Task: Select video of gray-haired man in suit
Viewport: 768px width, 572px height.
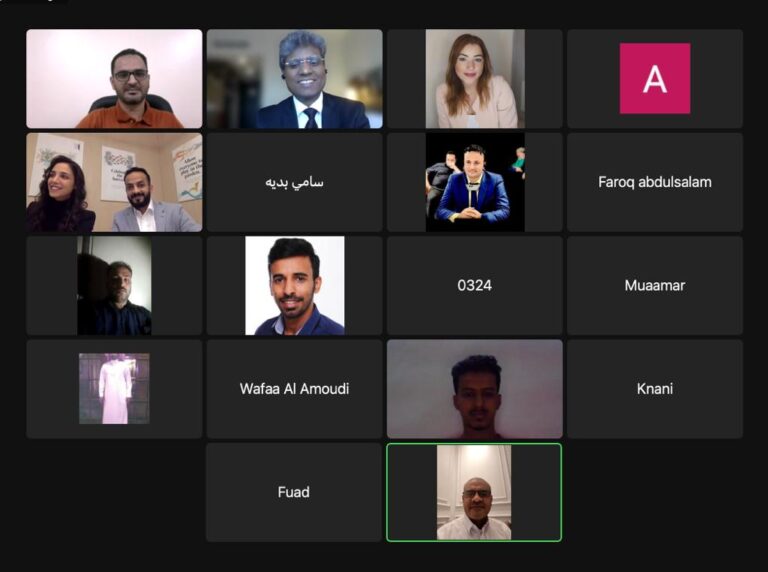Action: pyautogui.click(x=294, y=79)
